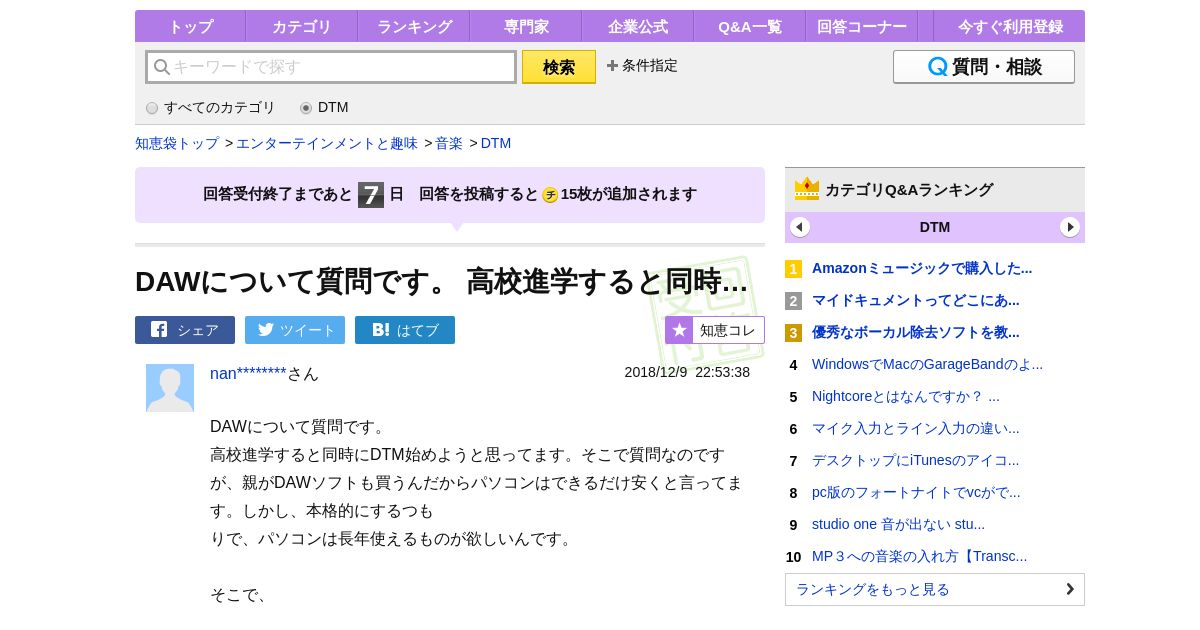
Task: Open ranking 10 MP3への音楽の入れ方 link
Action: [919, 556]
